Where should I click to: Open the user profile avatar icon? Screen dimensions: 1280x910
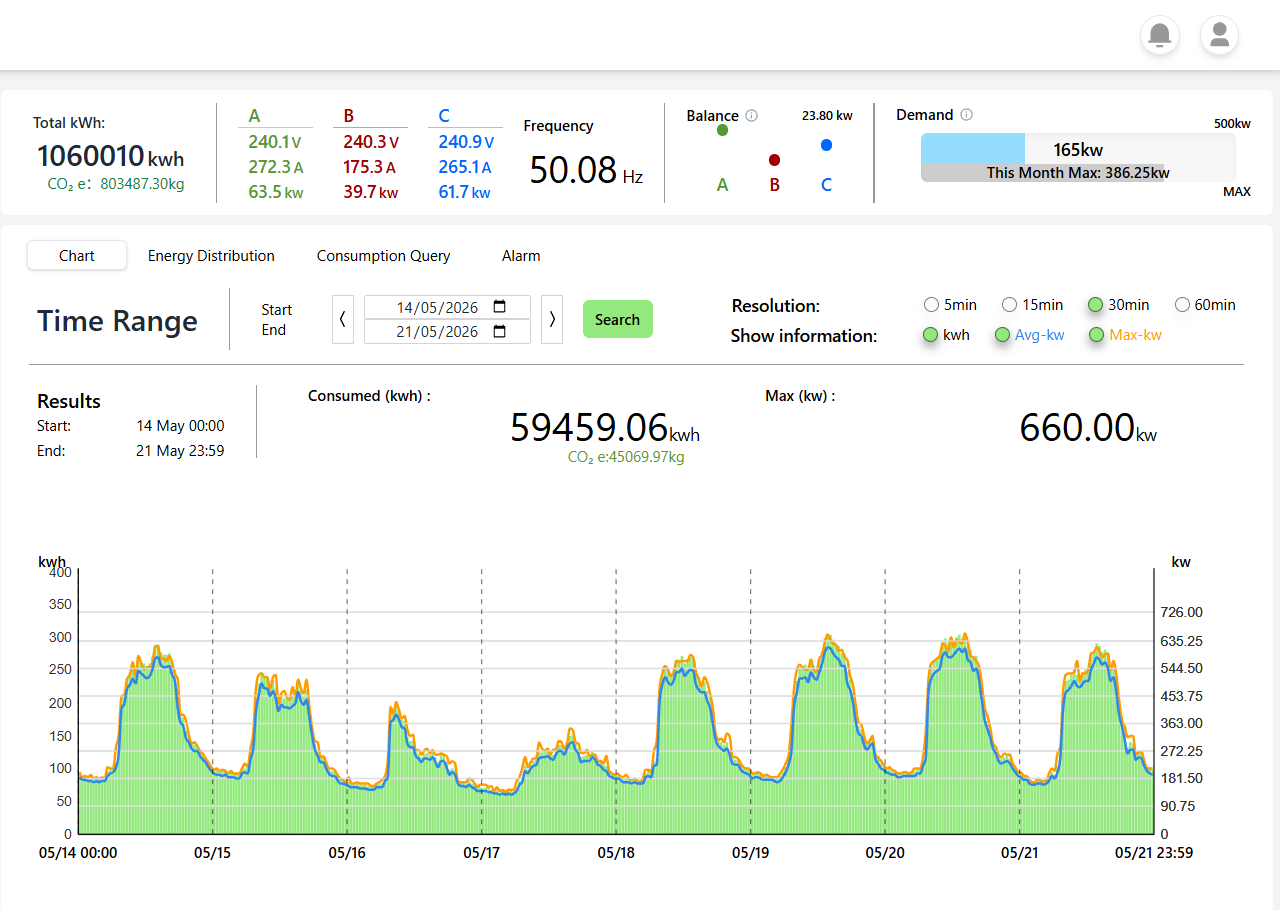pyautogui.click(x=1220, y=35)
